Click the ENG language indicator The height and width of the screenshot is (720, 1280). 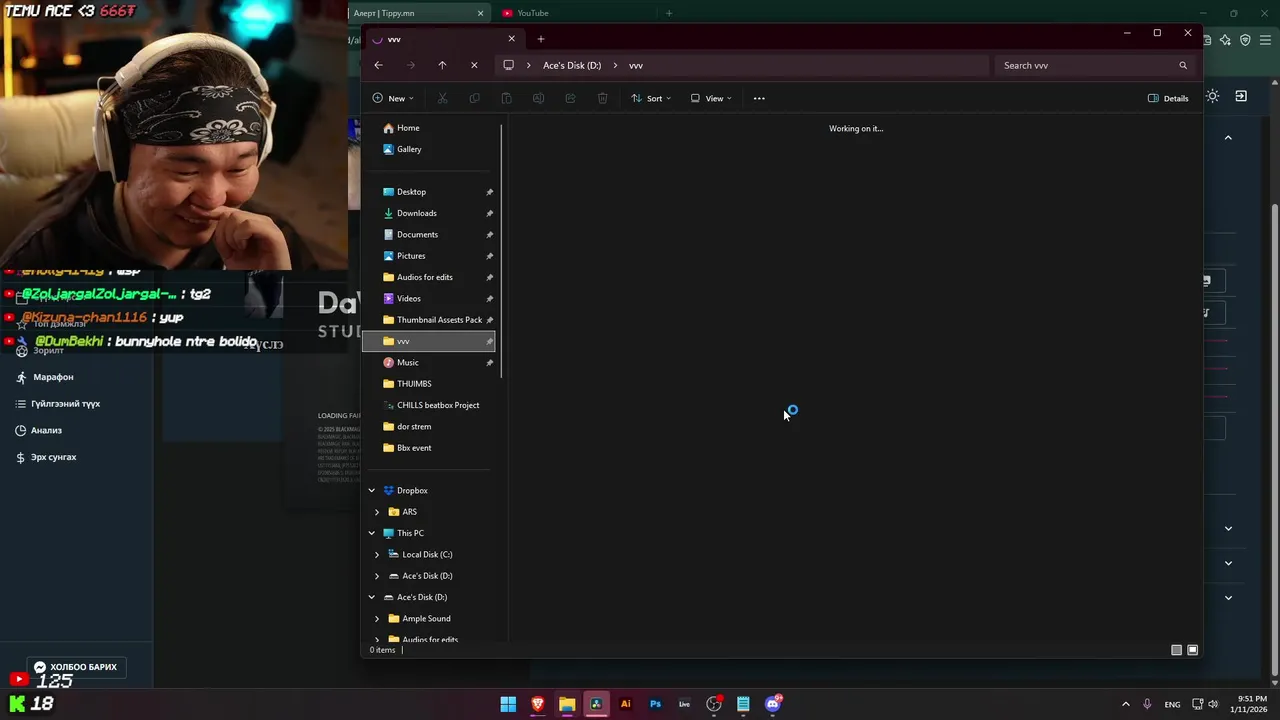click(1172, 704)
